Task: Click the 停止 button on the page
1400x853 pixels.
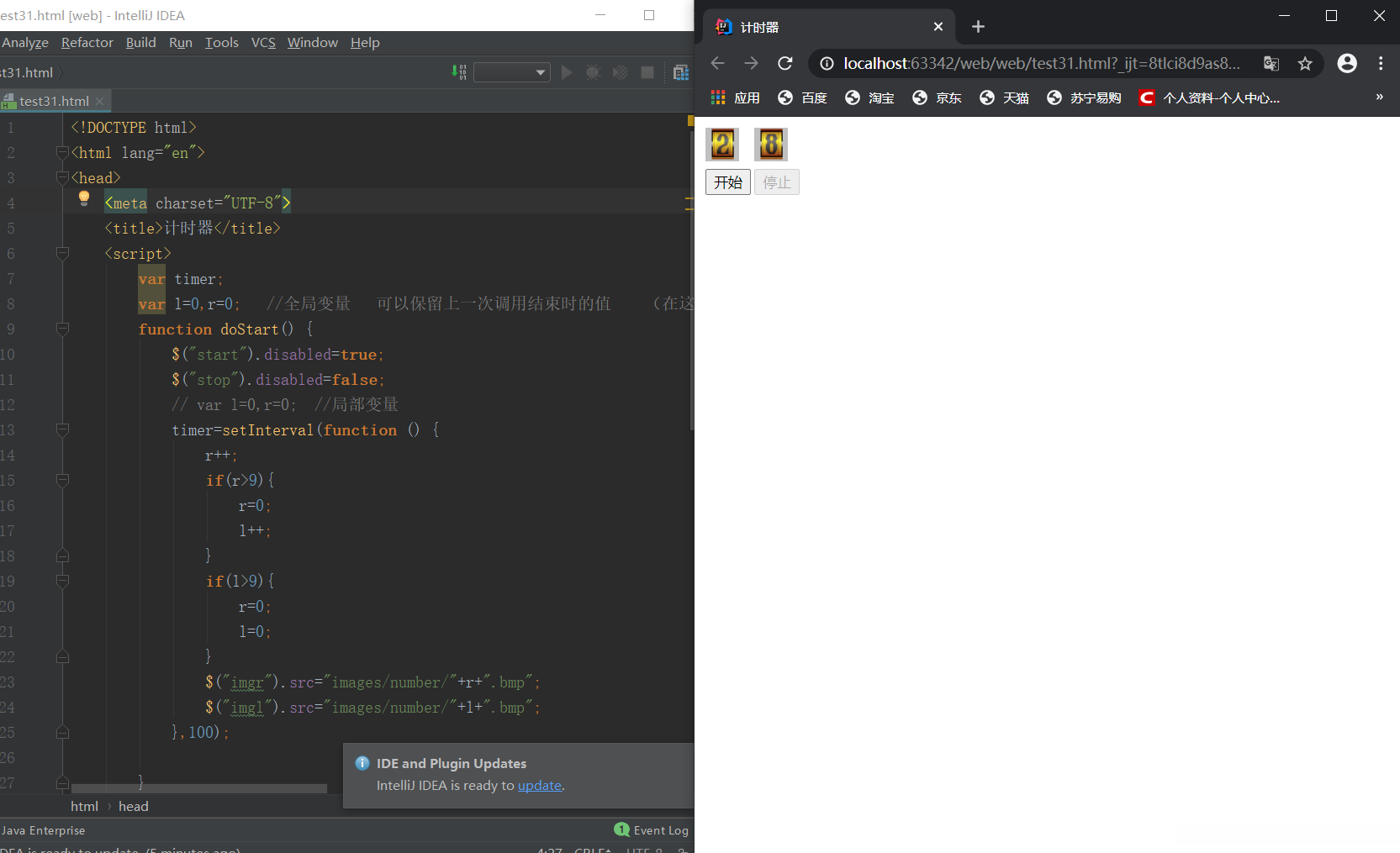Action: pyautogui.click(x=777, y=182)
